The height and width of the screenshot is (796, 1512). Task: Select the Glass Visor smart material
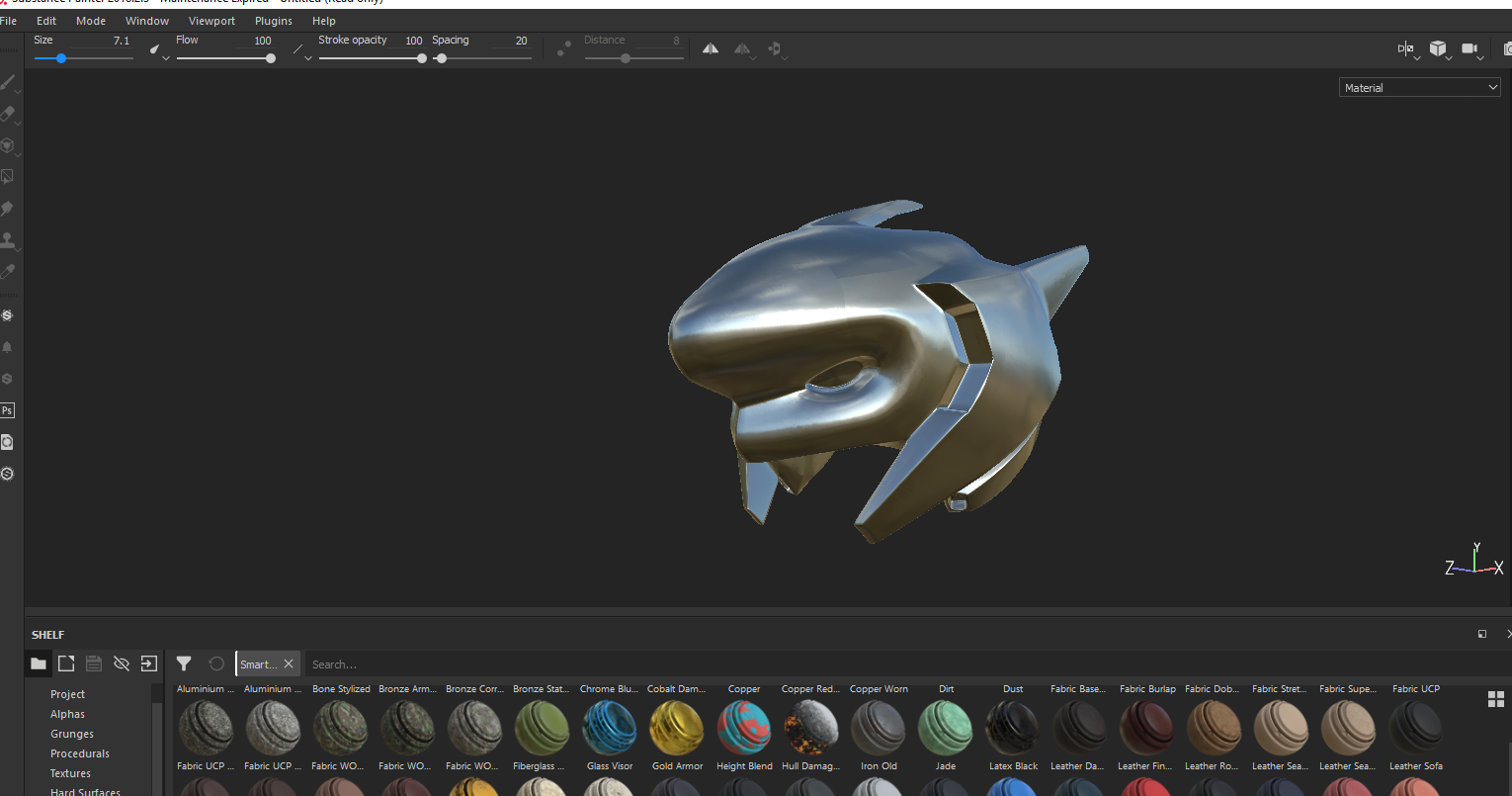610,735
